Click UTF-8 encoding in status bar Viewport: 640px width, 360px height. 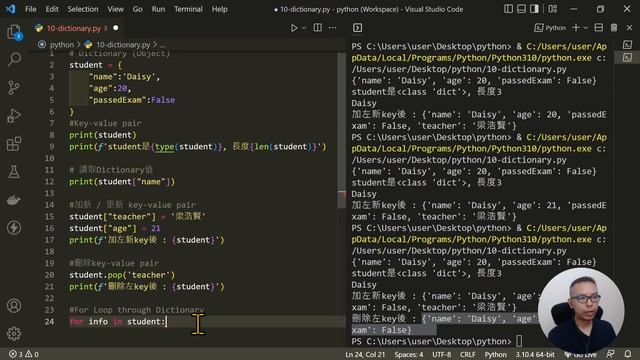click(442, 354)
